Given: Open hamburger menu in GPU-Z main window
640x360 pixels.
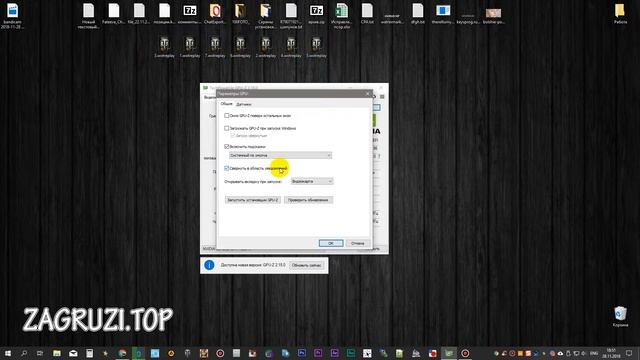Looking at the screenshot, I should coord(382,97).
